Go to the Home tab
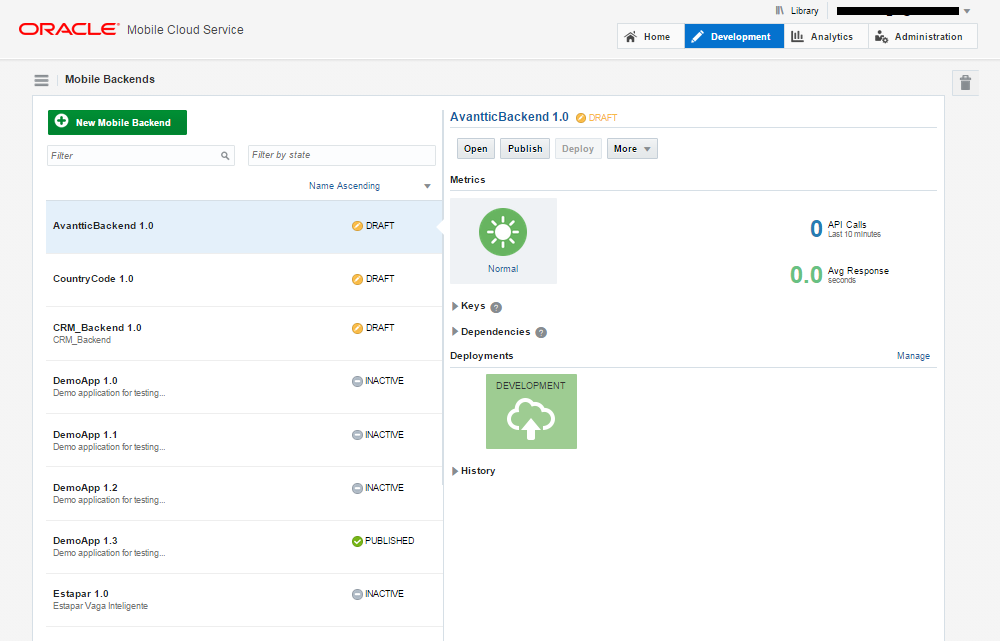The height and width of the screenshot is (641, 1000). [651, 36]
